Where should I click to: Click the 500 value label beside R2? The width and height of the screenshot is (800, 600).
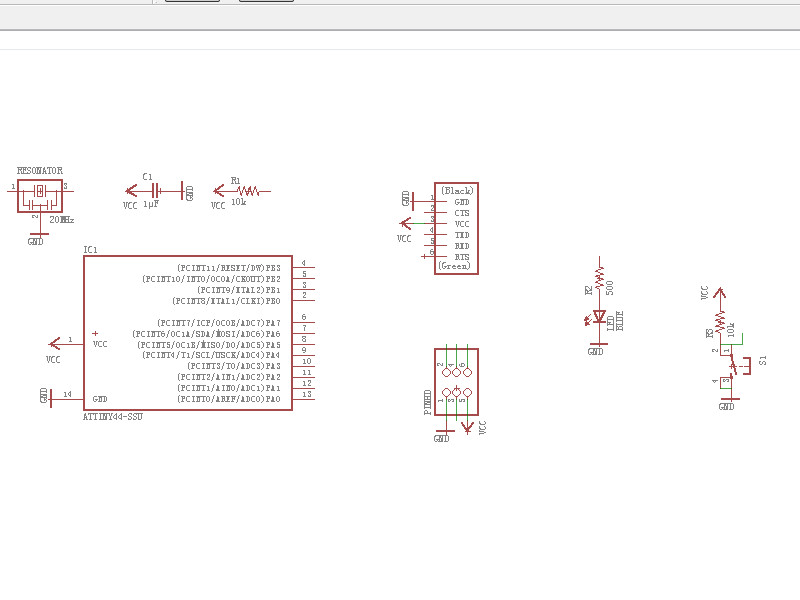pyautogui.click(x=610, y=288)
